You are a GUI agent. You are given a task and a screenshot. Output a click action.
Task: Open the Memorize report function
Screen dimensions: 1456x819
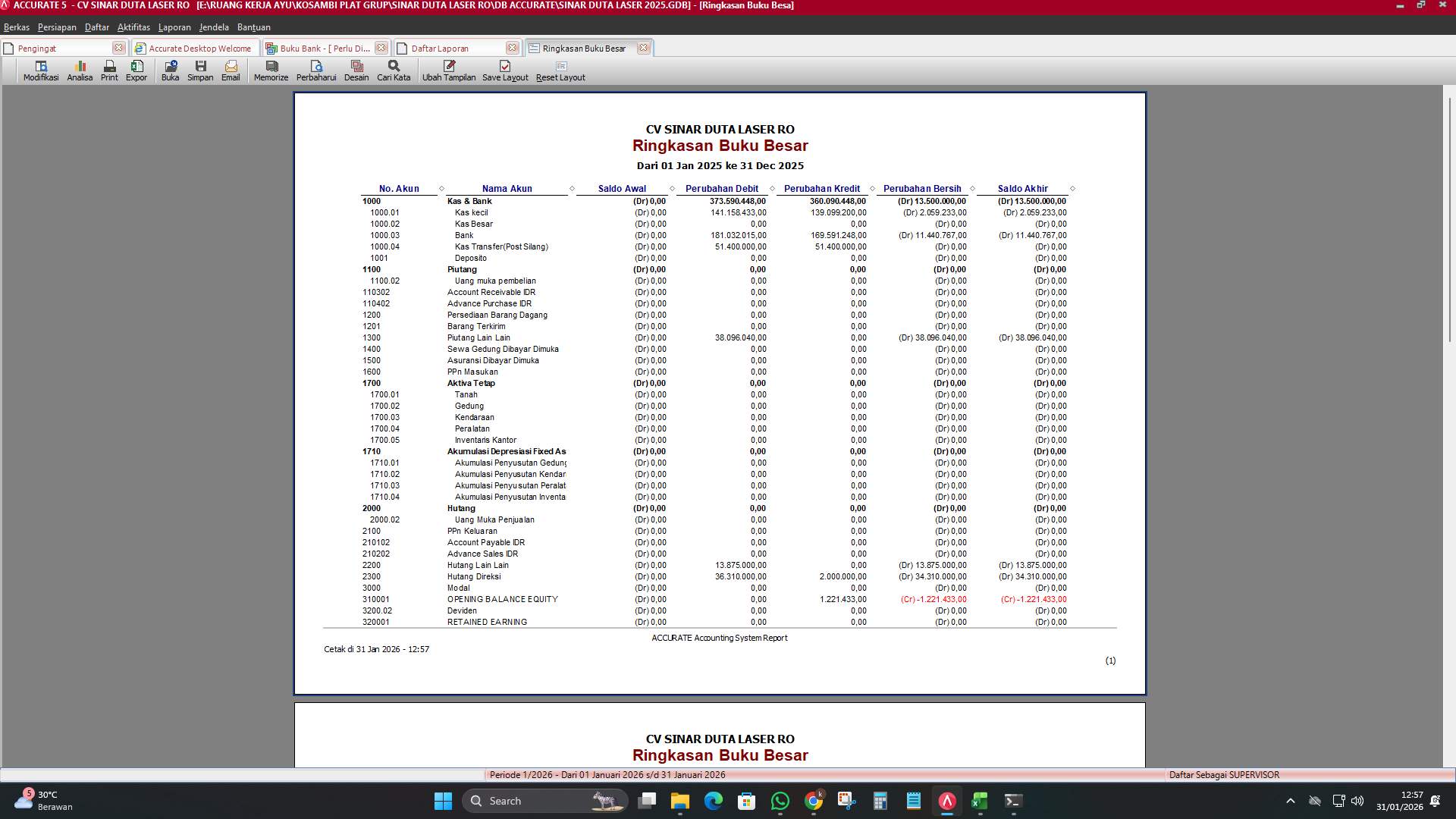[x=270, y=71]
